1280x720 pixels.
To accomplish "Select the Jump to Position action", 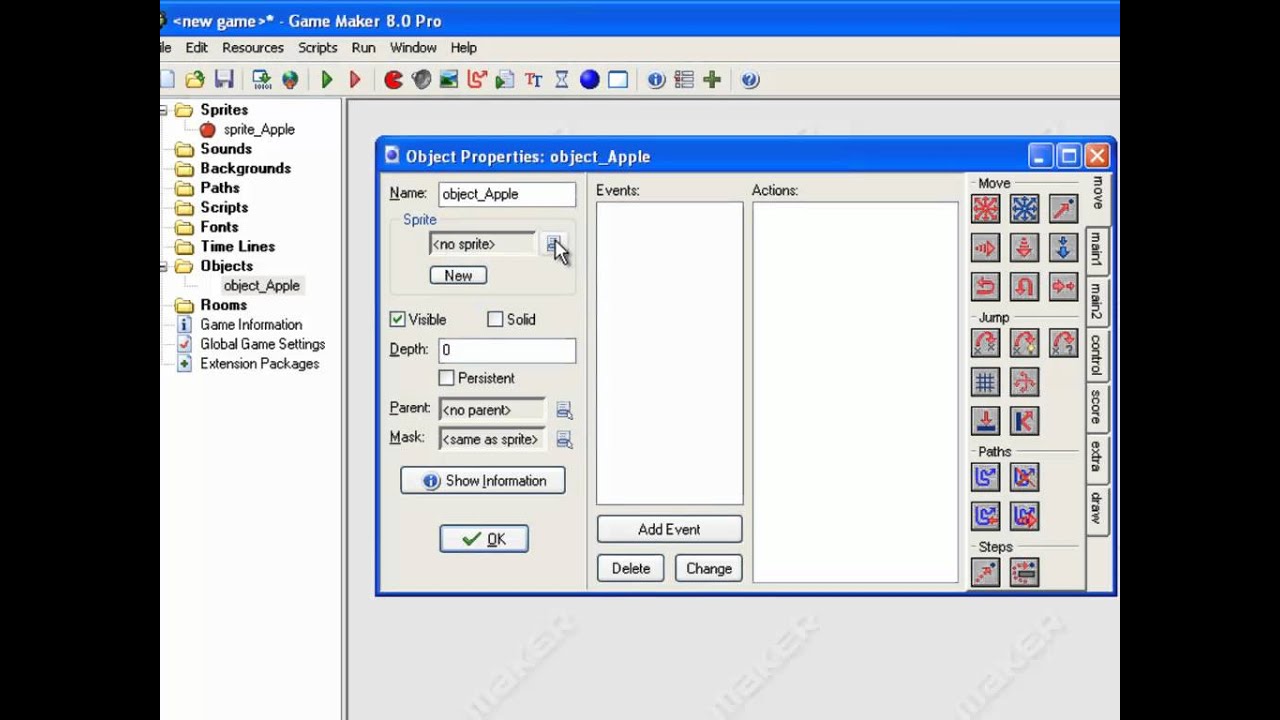I will pos(986,343).
